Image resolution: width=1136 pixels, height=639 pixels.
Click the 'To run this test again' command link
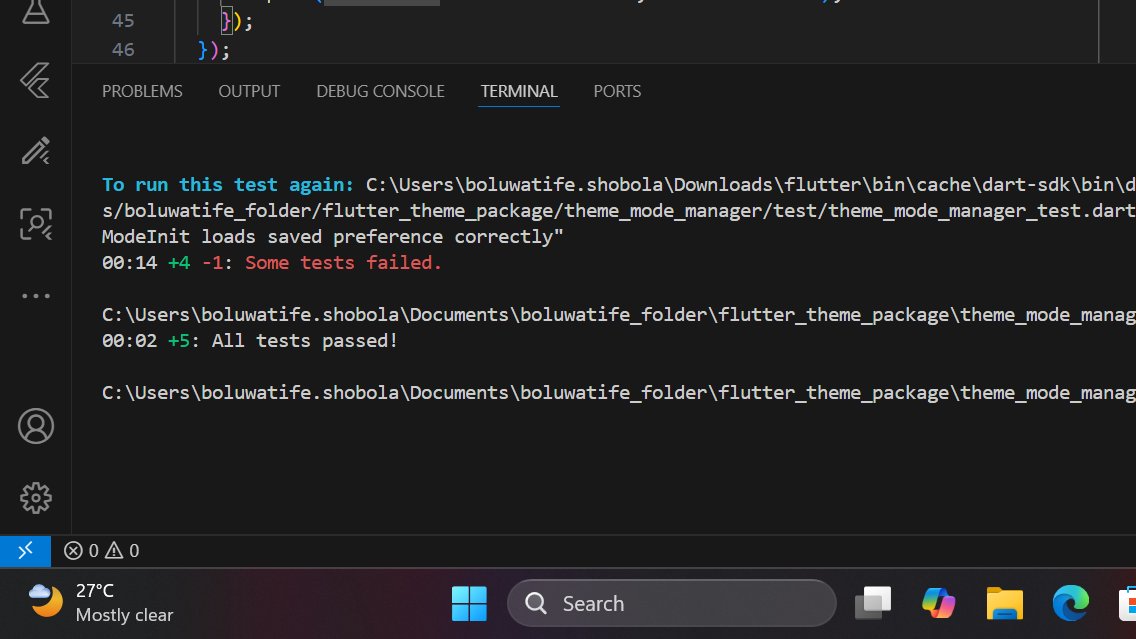coord(225,184)
